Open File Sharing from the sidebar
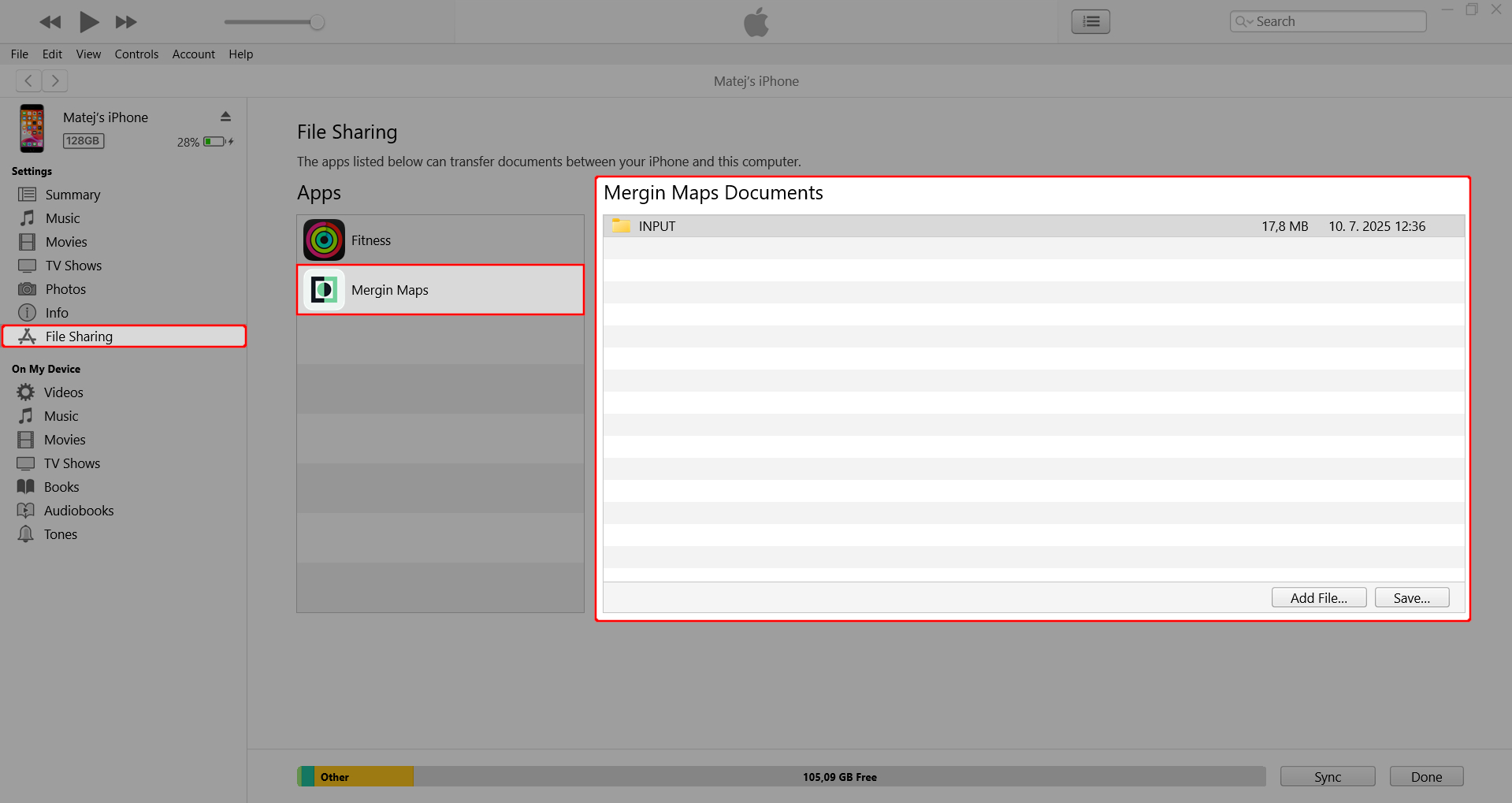Image resolution: width=1512 pixels, height=803 pixels. pos(79,336)
